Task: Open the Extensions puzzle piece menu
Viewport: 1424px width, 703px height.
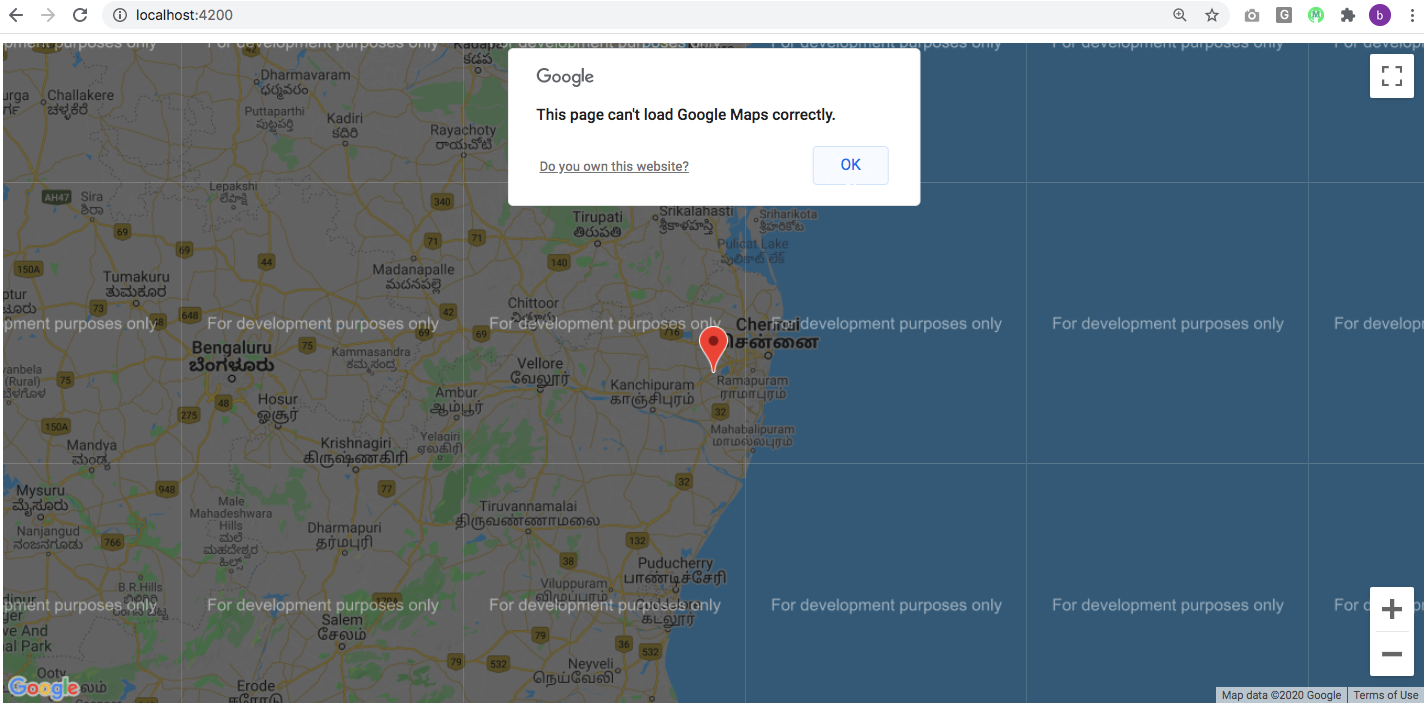Action: coord(1348,15)
